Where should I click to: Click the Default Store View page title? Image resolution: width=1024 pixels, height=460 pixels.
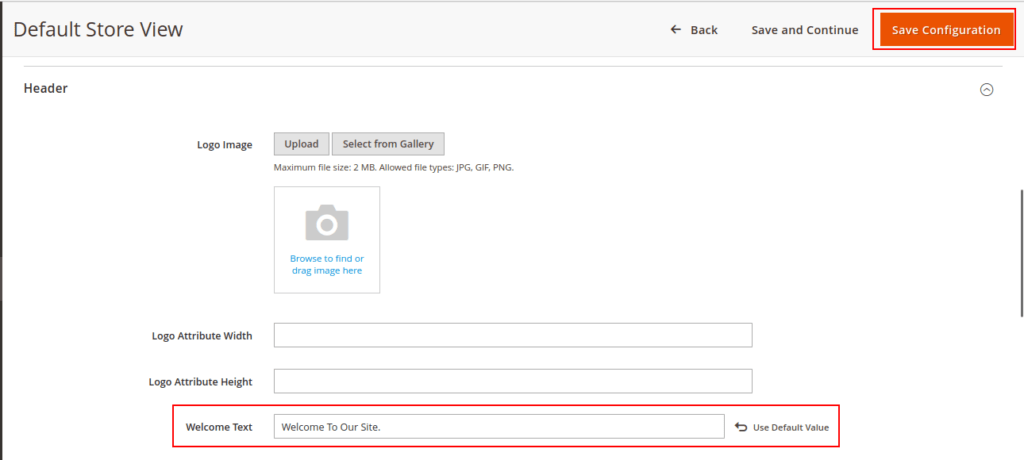point(98,30)
